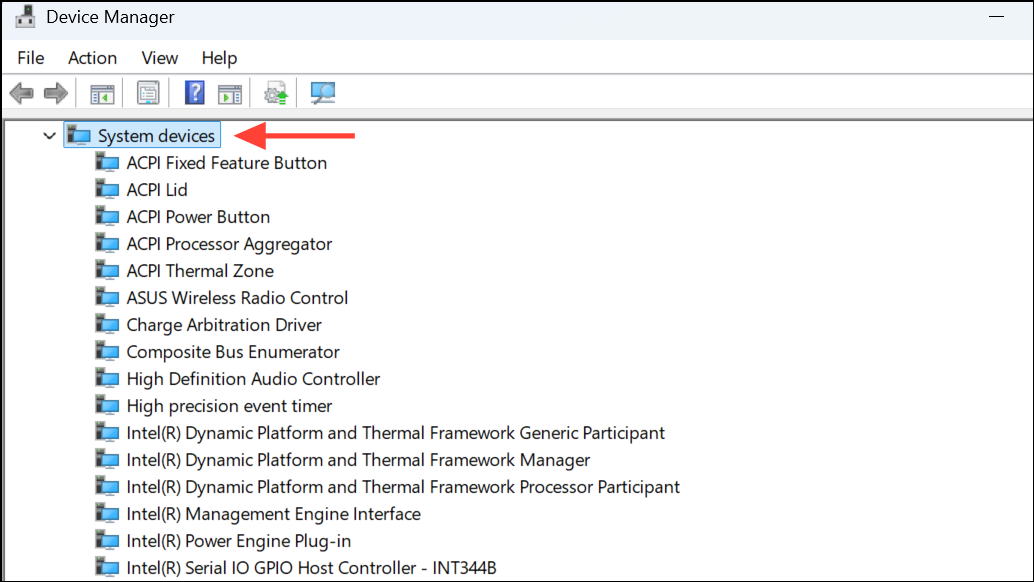The height and width of the screenshot is (582, 1034).
Task: Select ACPI Power Button device
Action: (x=198, y=217)
